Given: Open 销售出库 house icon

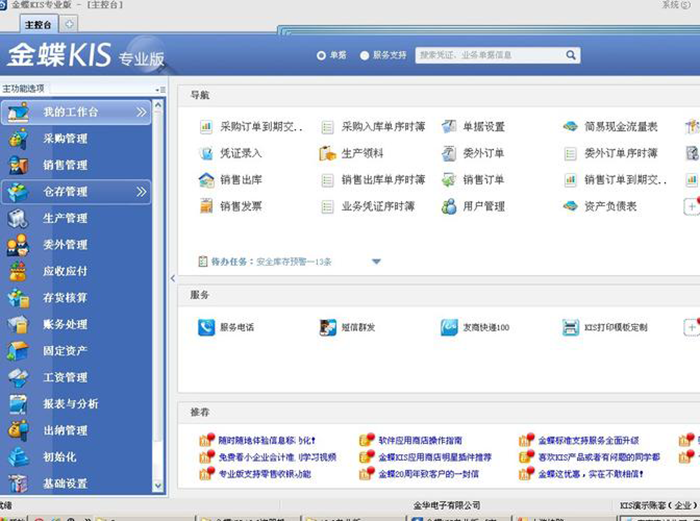Looking at the screenshot, I should (206, 180).
